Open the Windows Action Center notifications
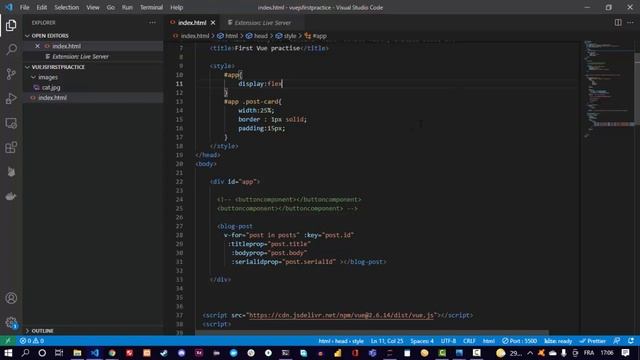640x360 pixels. pyautogui.click(x=625, y=353)
